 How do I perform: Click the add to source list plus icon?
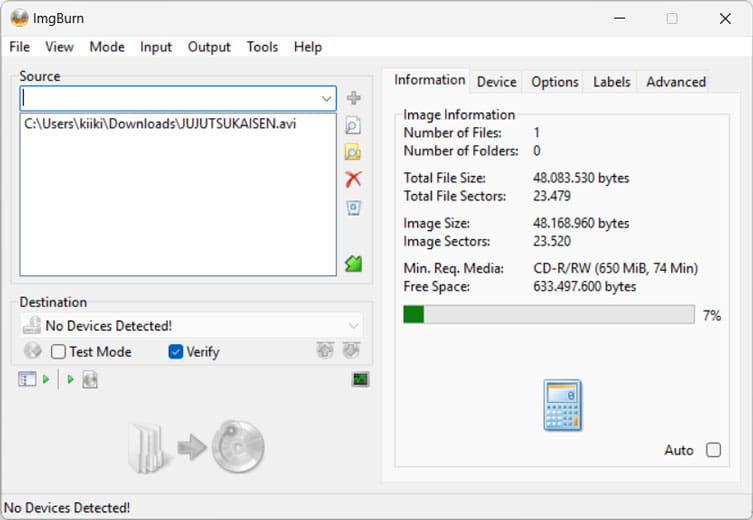pos(353,98)
